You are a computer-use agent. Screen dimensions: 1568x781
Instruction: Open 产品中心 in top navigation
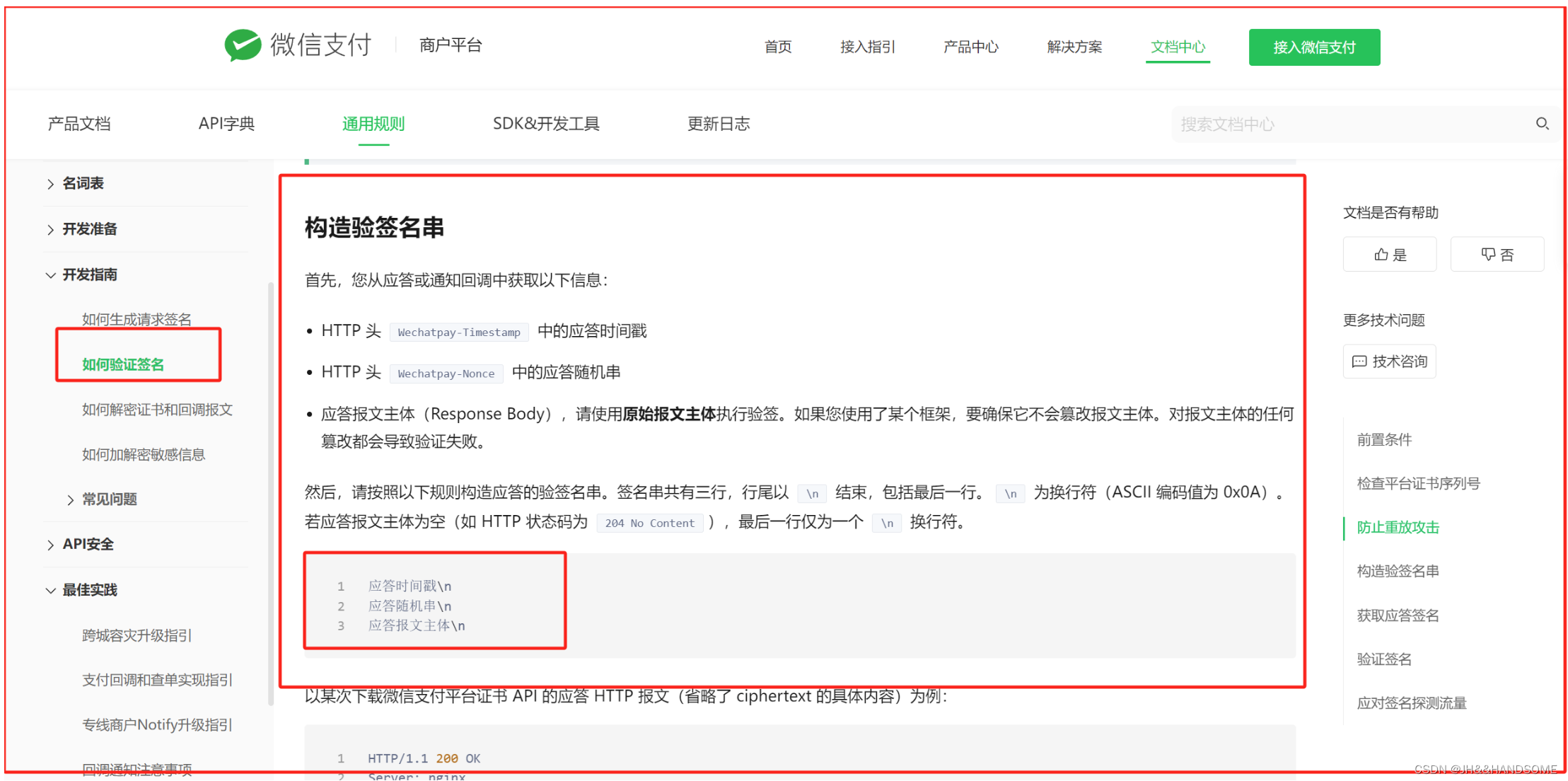[x=970, y=47]
